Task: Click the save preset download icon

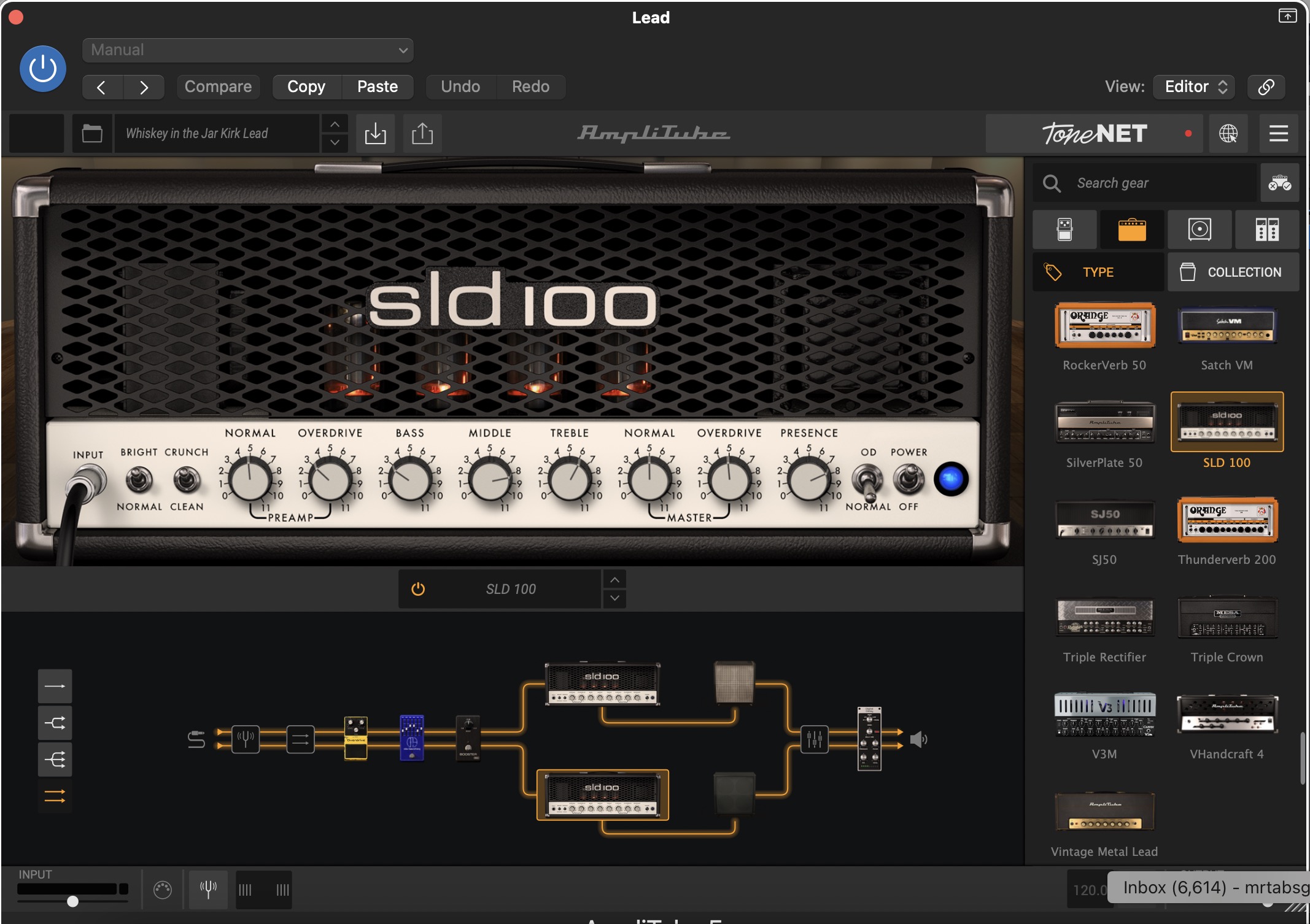Action: point(375,133)
